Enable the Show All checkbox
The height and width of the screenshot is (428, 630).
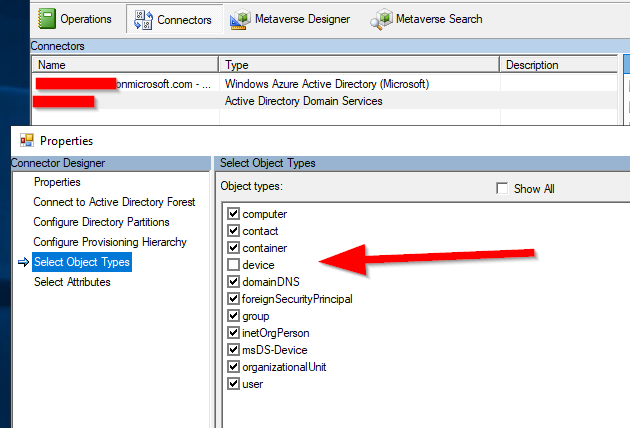tap(502, 188)
